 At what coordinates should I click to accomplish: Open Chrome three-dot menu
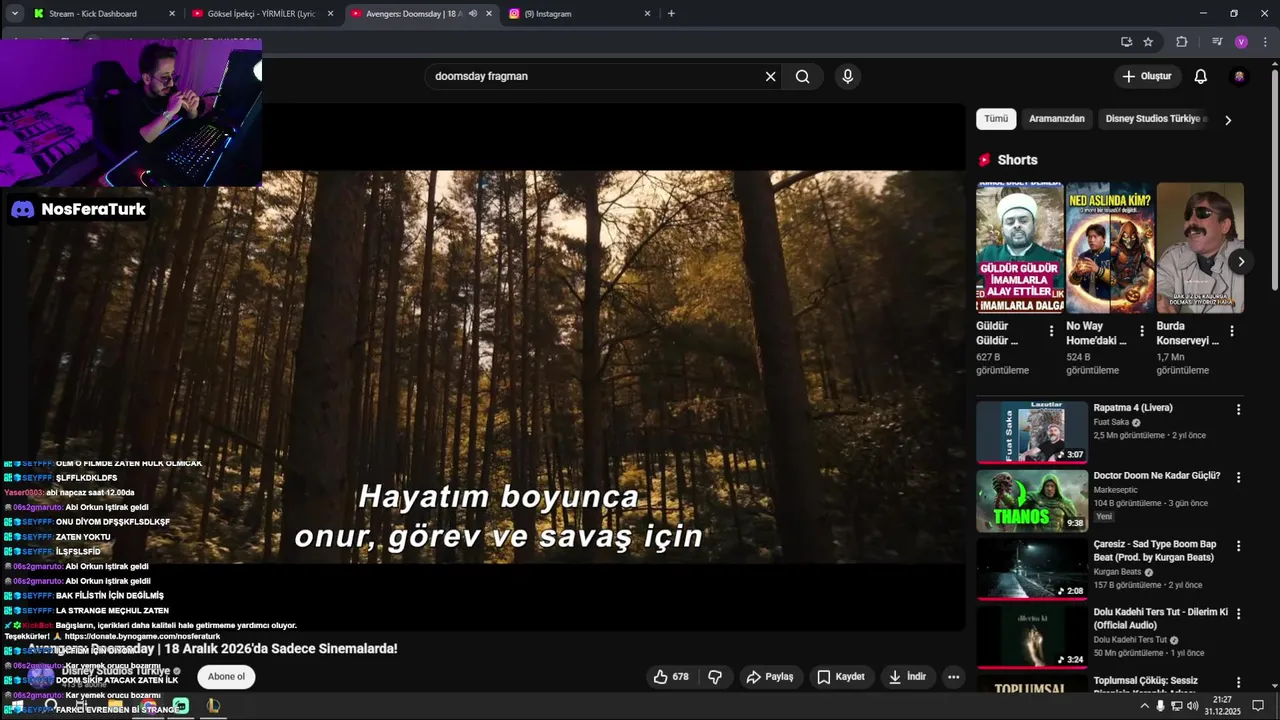[1266, 42]
